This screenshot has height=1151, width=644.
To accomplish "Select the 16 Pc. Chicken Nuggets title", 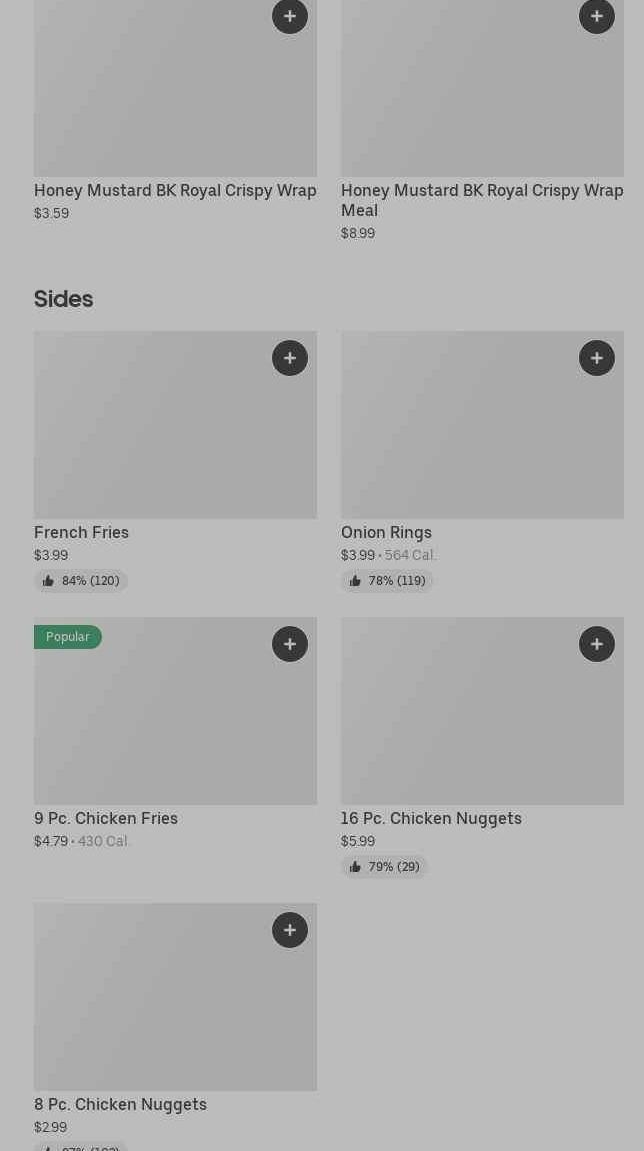I will tap(431, 818).
